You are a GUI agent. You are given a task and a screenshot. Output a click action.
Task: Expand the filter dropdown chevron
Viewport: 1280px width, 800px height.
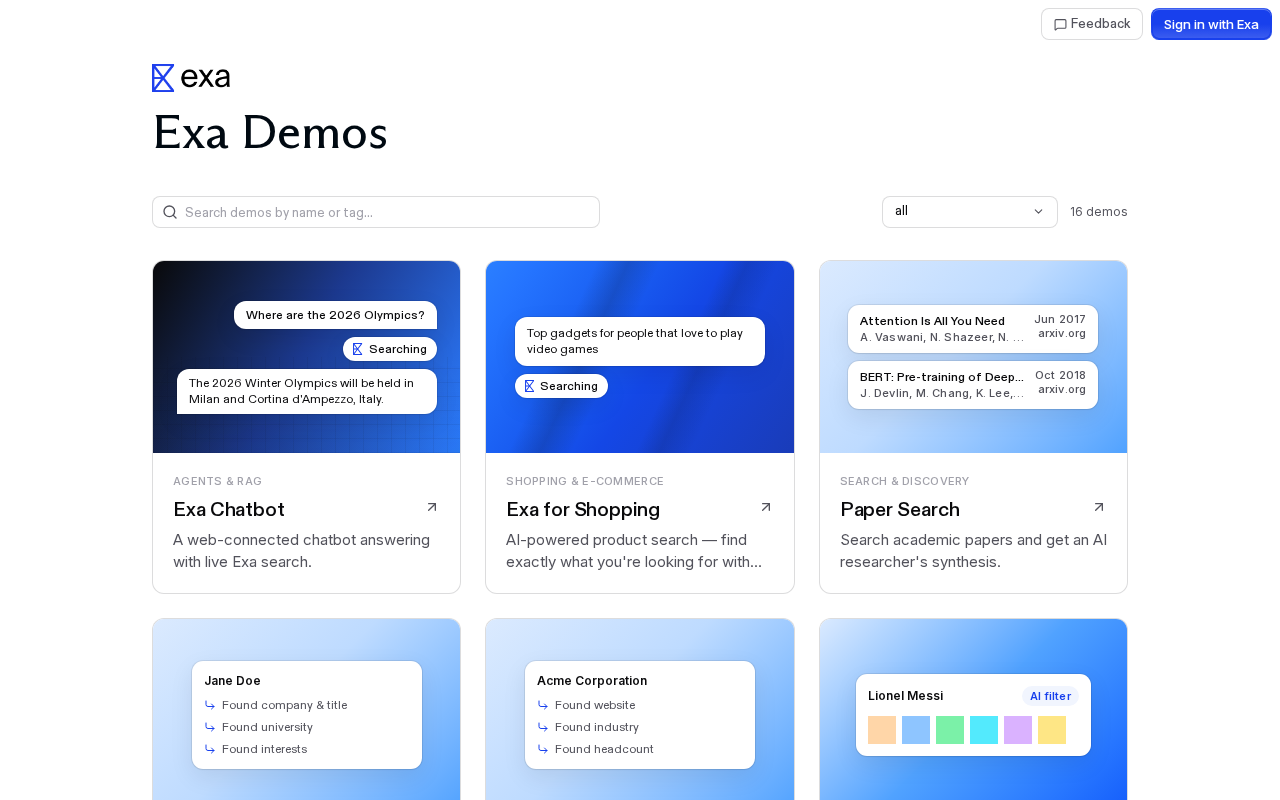pyautogui.click(x=1038, y=212)
